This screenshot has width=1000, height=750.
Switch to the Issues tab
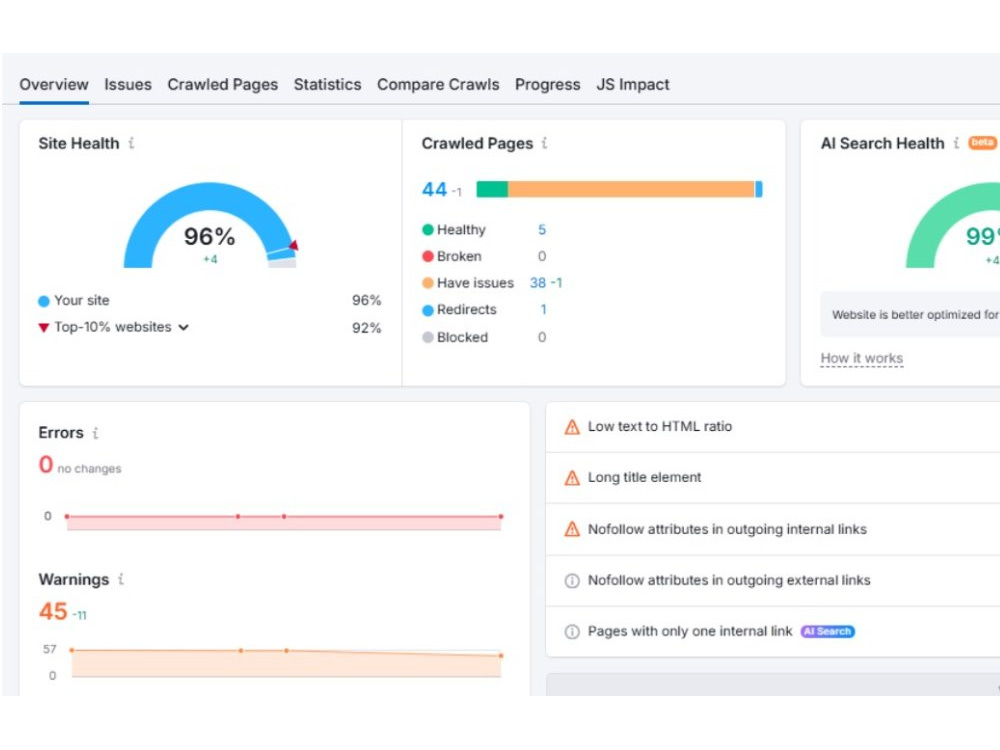[x=128, y=85]
